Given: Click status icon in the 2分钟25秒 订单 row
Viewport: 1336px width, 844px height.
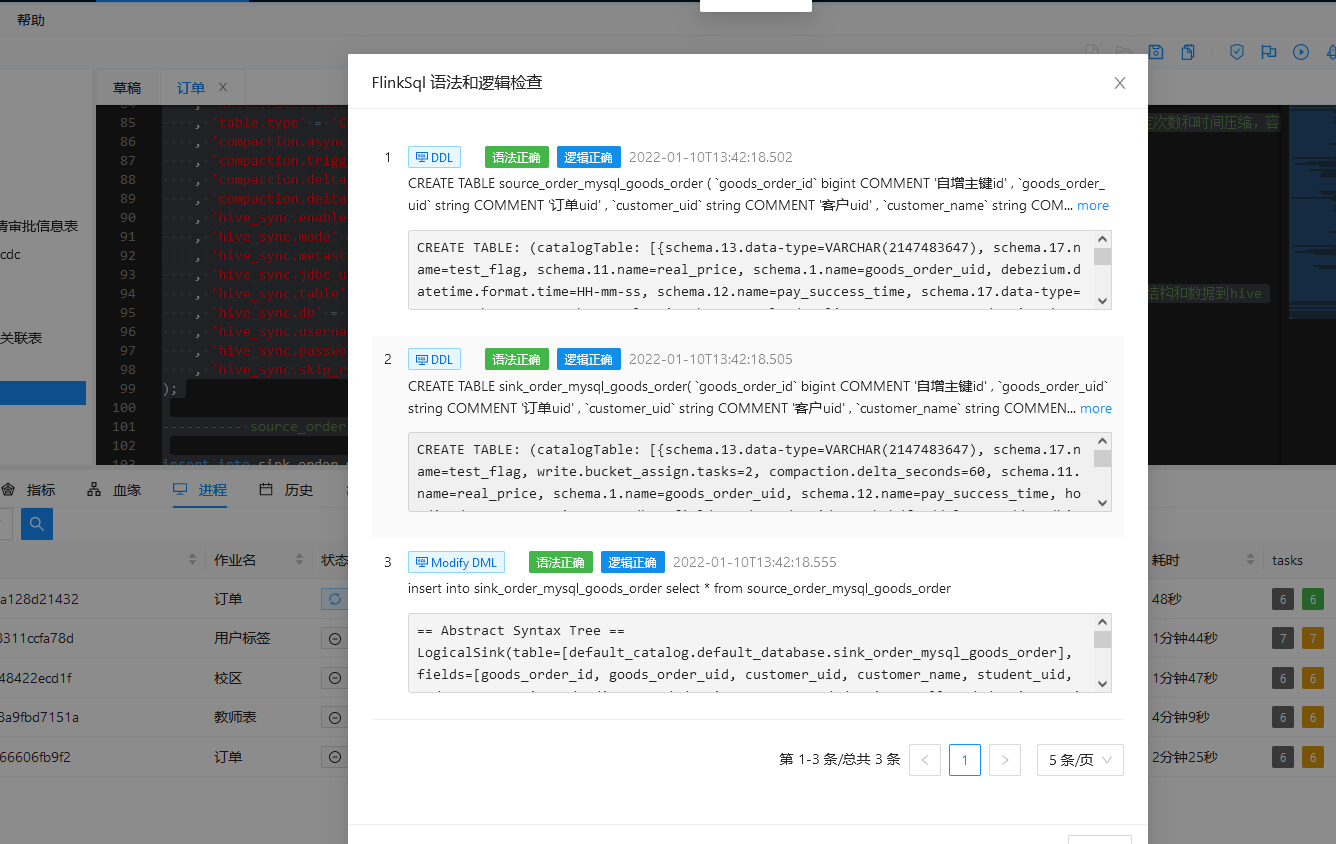Looking at the screenshot, I should point(335,757).
